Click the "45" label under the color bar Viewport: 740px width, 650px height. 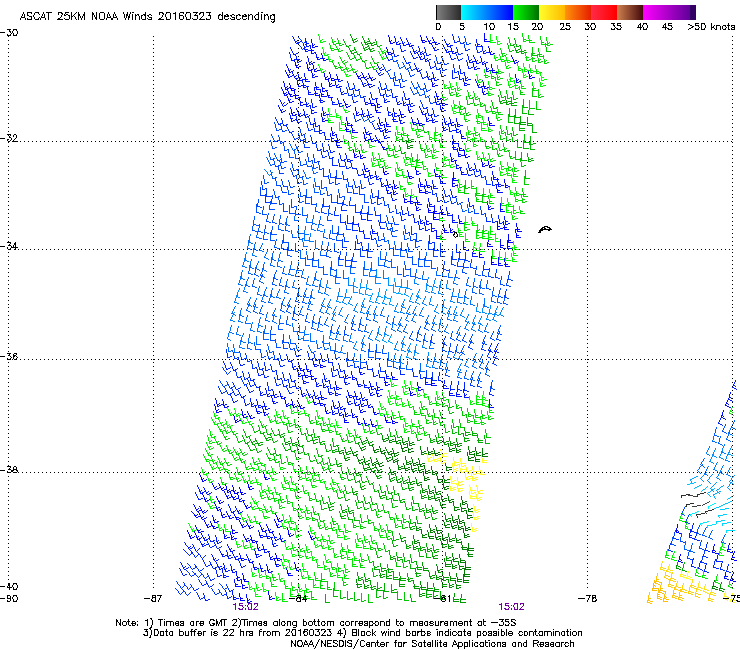coord(667,27)
